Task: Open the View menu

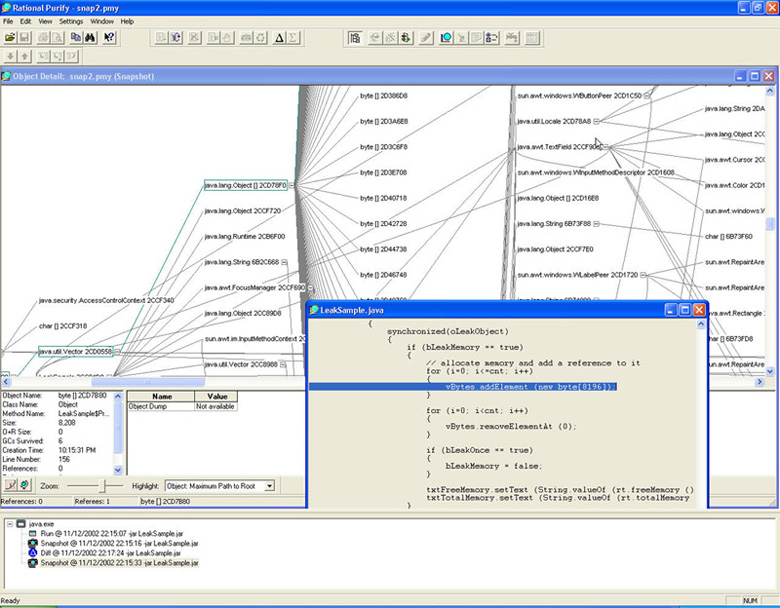Action: (x=45, y=21)
